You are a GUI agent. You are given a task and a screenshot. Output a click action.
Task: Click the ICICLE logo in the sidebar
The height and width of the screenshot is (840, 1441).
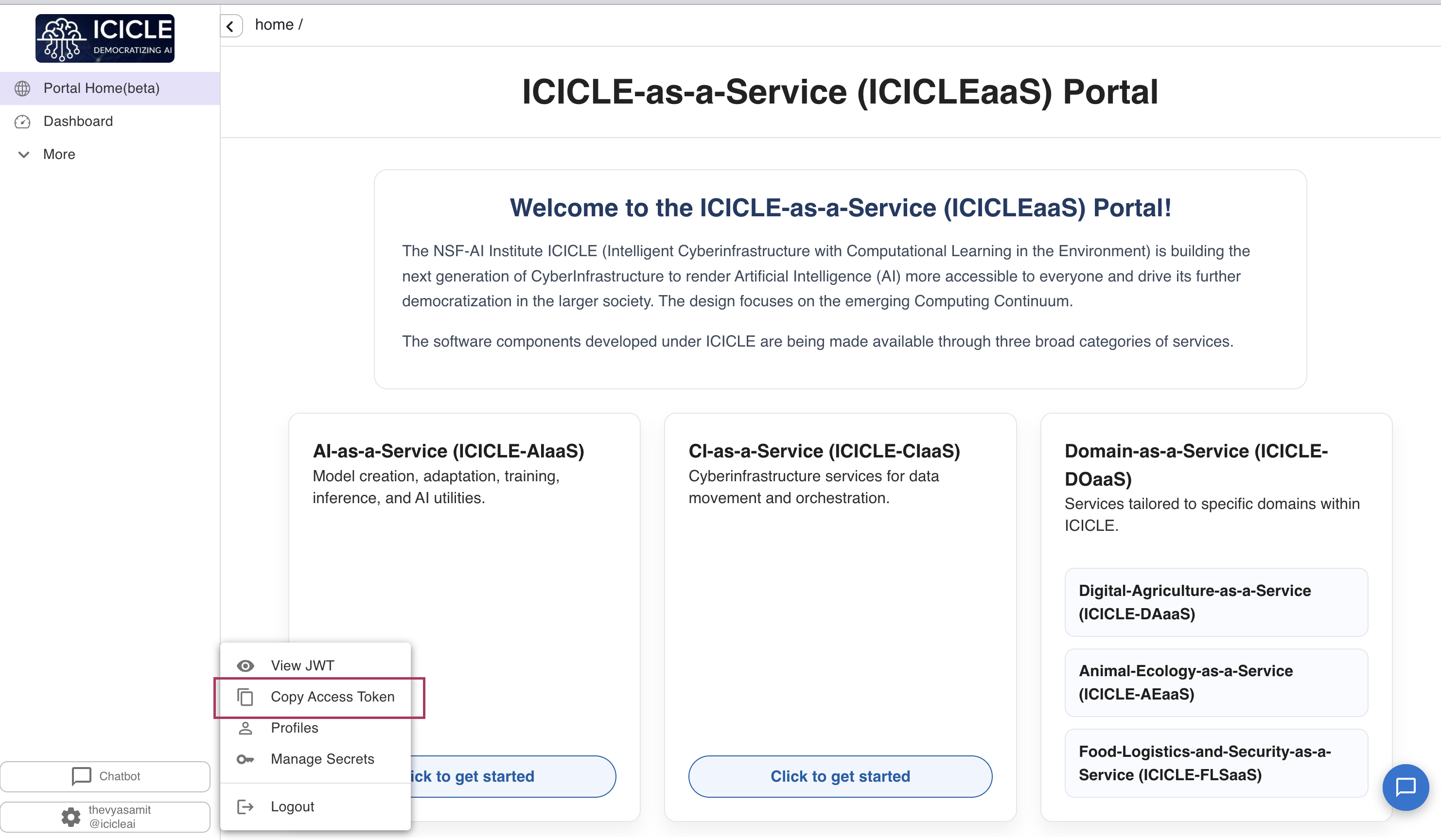pyautogui.click(x=105, y=38)
